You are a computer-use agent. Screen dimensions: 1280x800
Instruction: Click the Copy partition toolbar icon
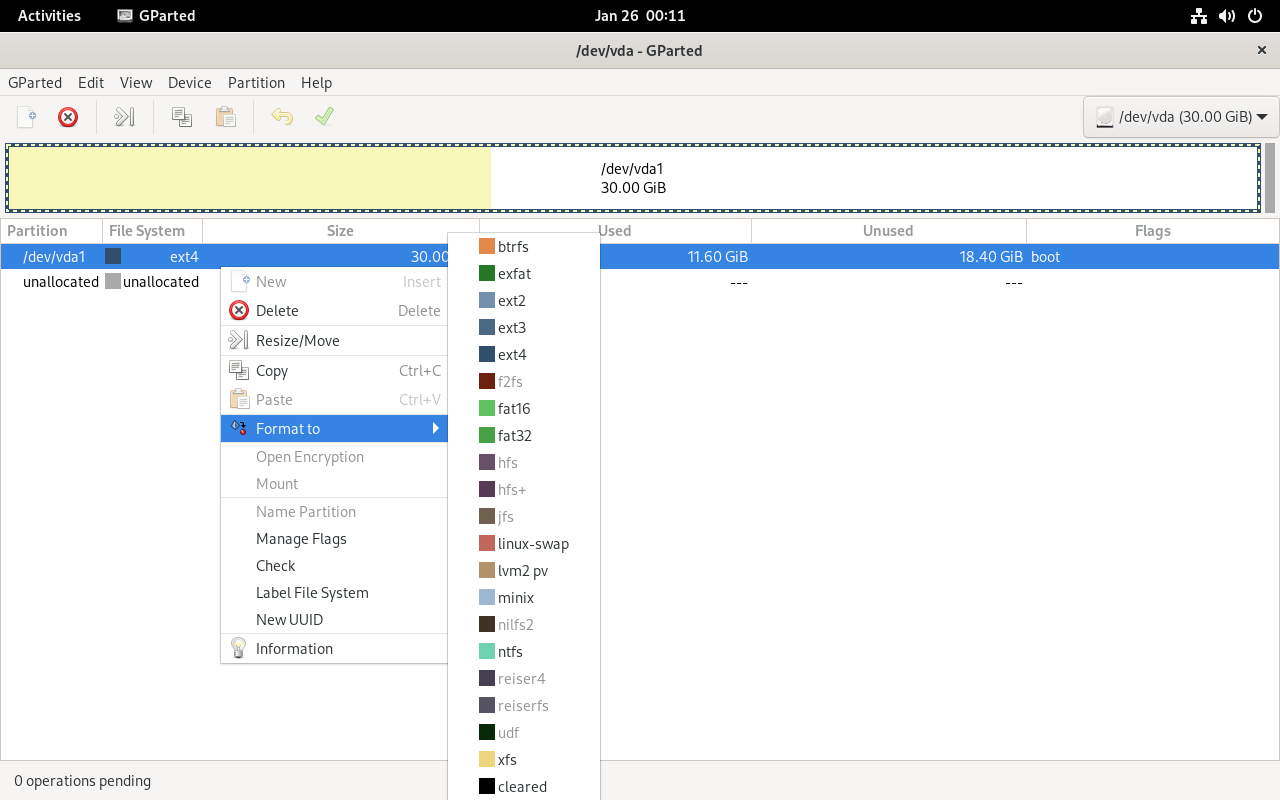click(182, 117)
